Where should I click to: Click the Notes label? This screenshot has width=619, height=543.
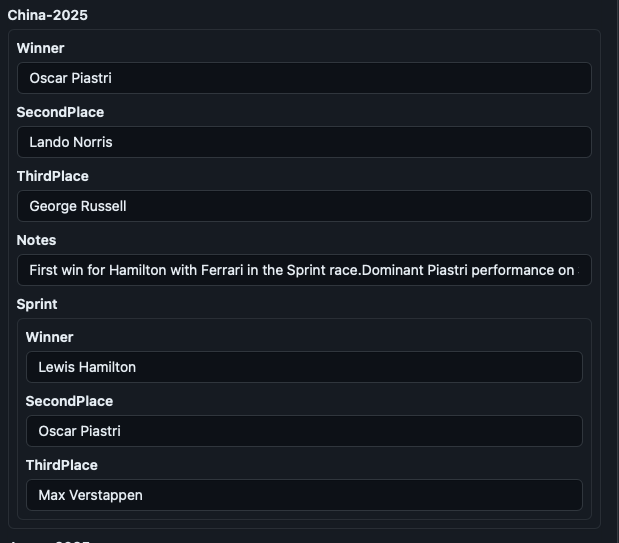(x=36, y=240)
